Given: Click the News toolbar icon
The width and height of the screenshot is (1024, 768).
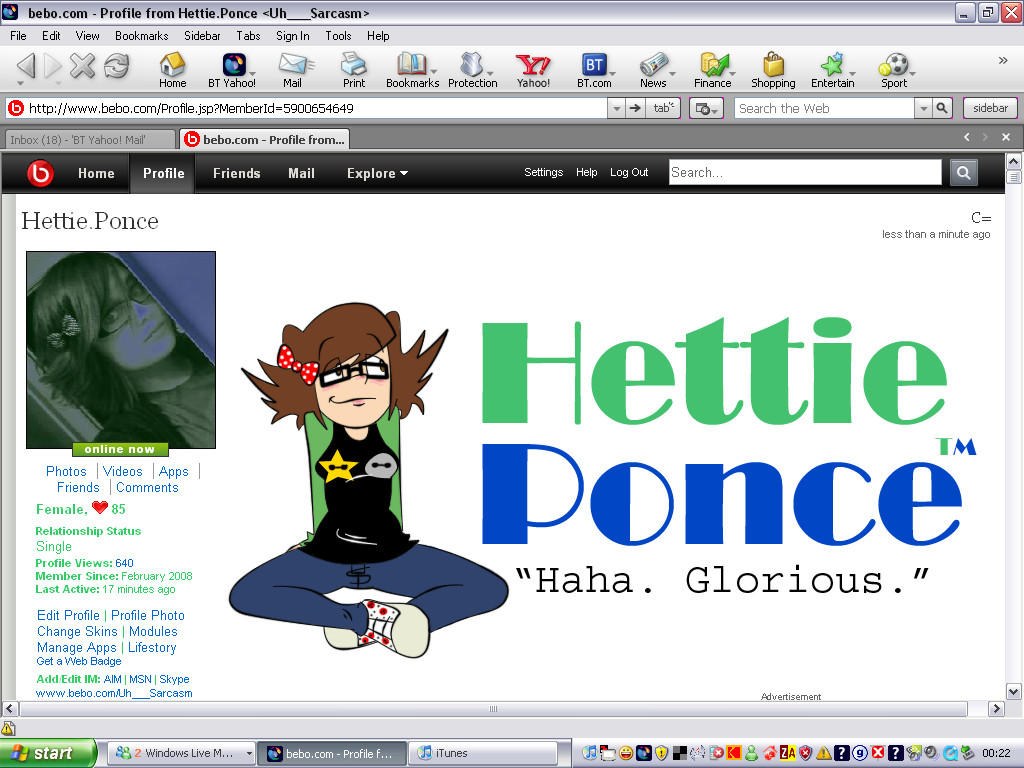Looking at the screenshot, I should coord(653,70).
